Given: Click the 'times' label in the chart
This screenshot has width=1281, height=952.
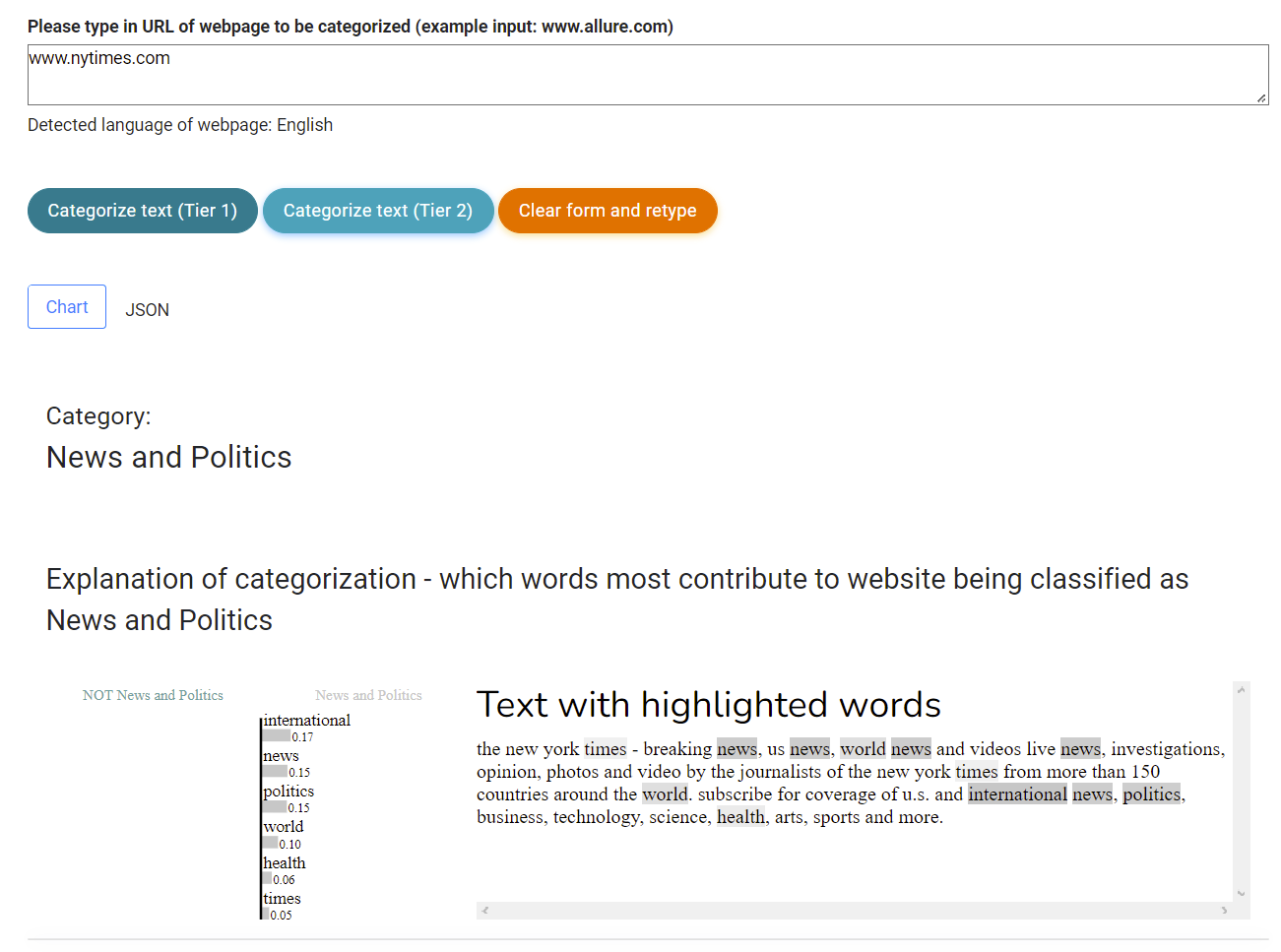Looking at the screenshot, I should (282, 899).
